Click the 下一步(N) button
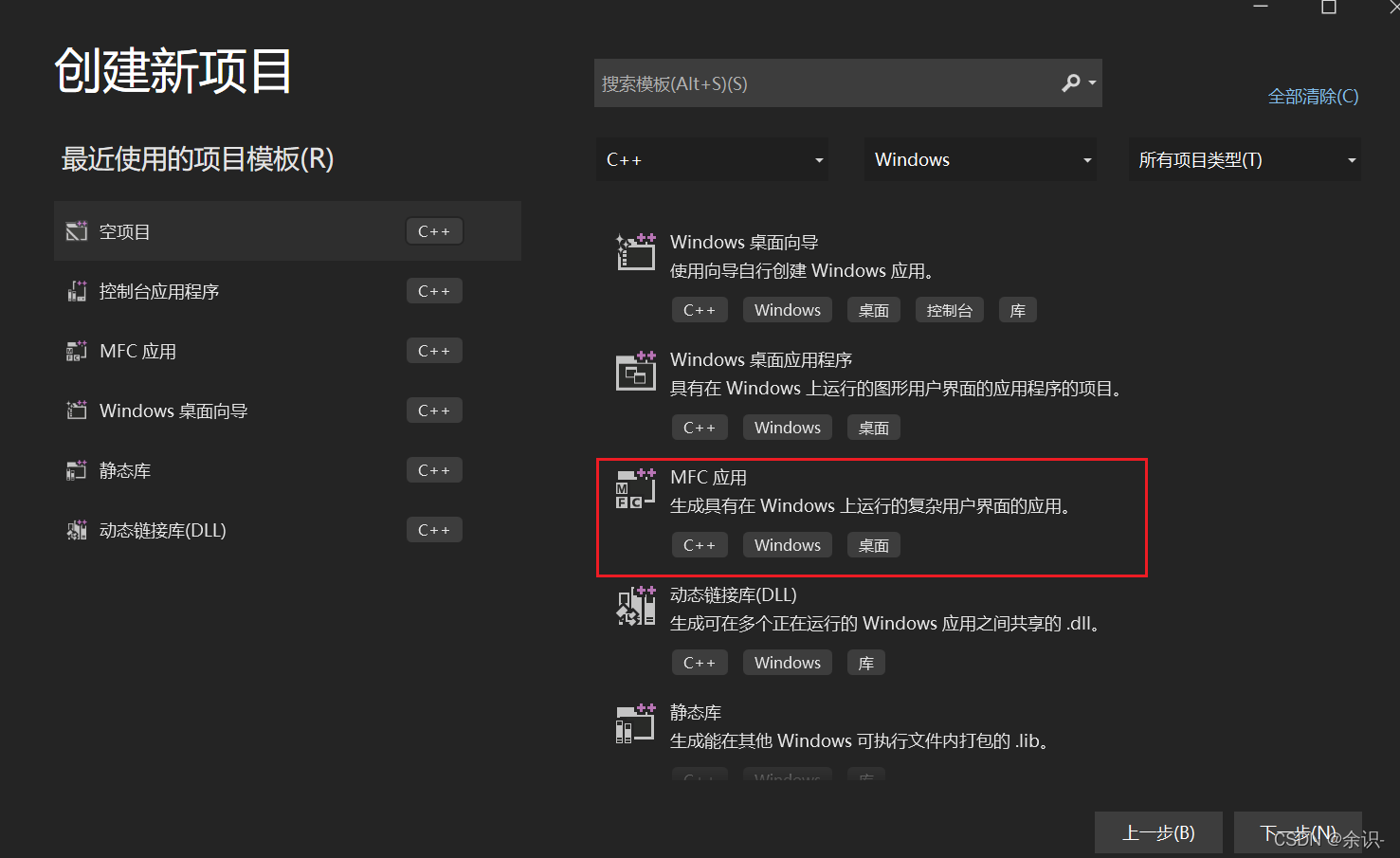 [1298, 832]
